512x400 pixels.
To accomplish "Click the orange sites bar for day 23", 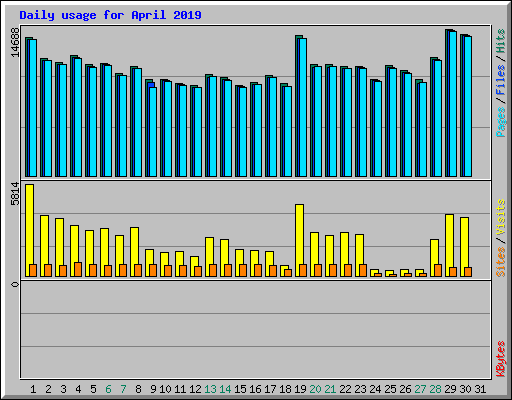I will coord(363,271).
